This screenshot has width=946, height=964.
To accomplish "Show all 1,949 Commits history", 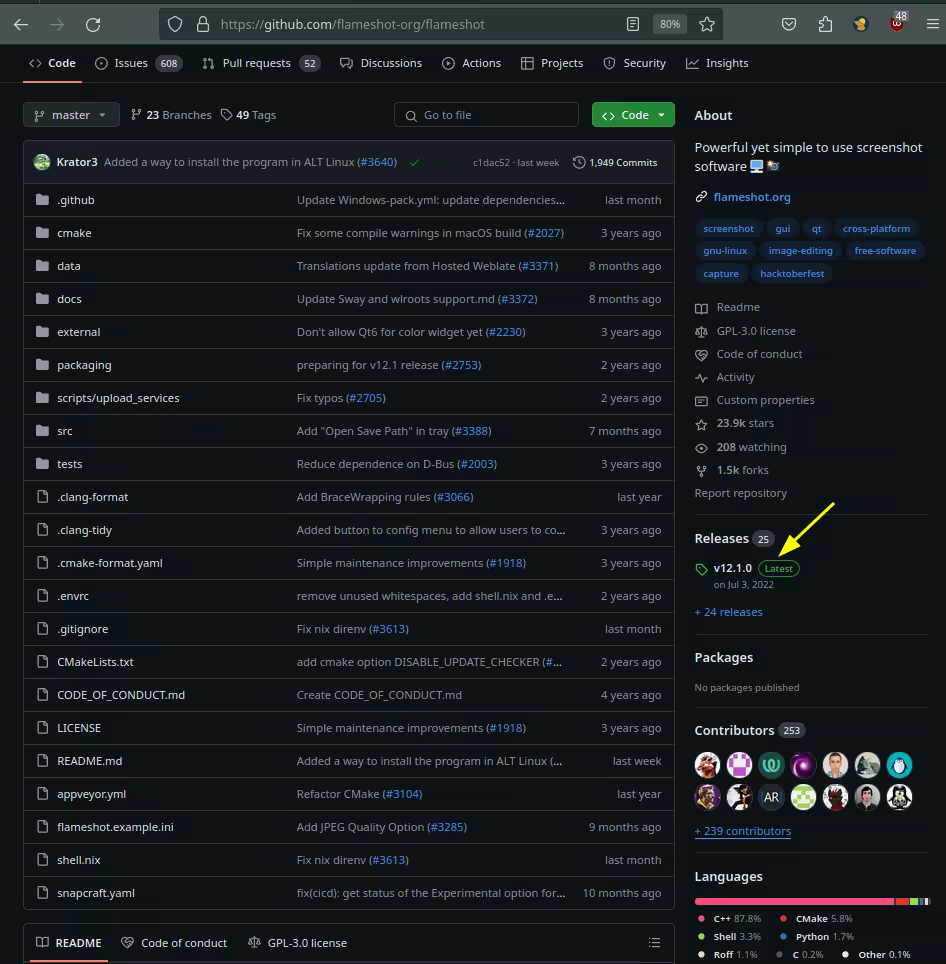I will (x=615, y=162).
